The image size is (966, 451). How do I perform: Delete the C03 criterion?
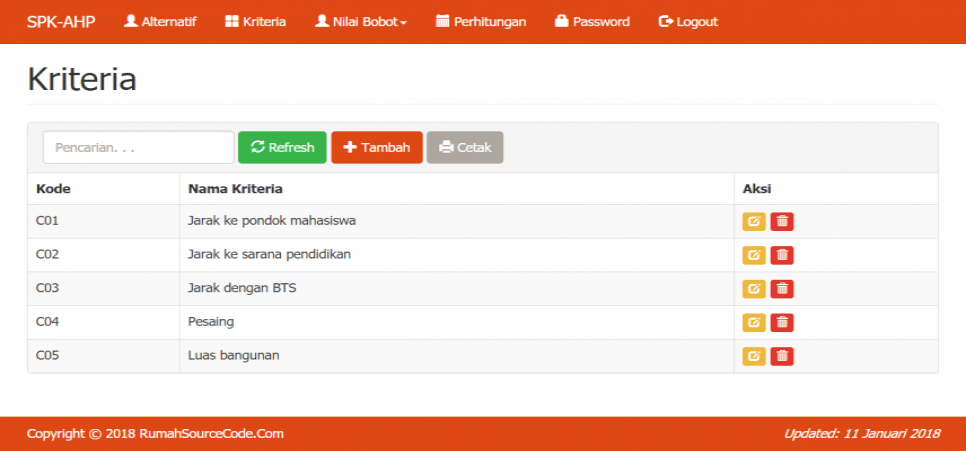pos(782,289)
